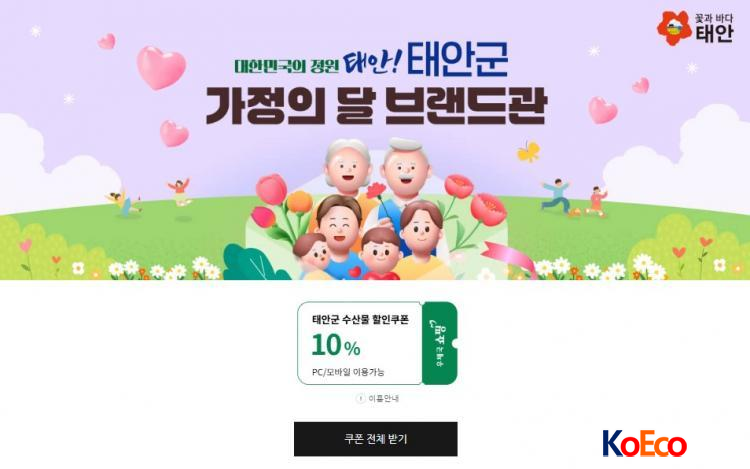Select the 태안군 수산물 할인쿠폰 coupon card
The image size is (750, 469).
tap(360, 343)
